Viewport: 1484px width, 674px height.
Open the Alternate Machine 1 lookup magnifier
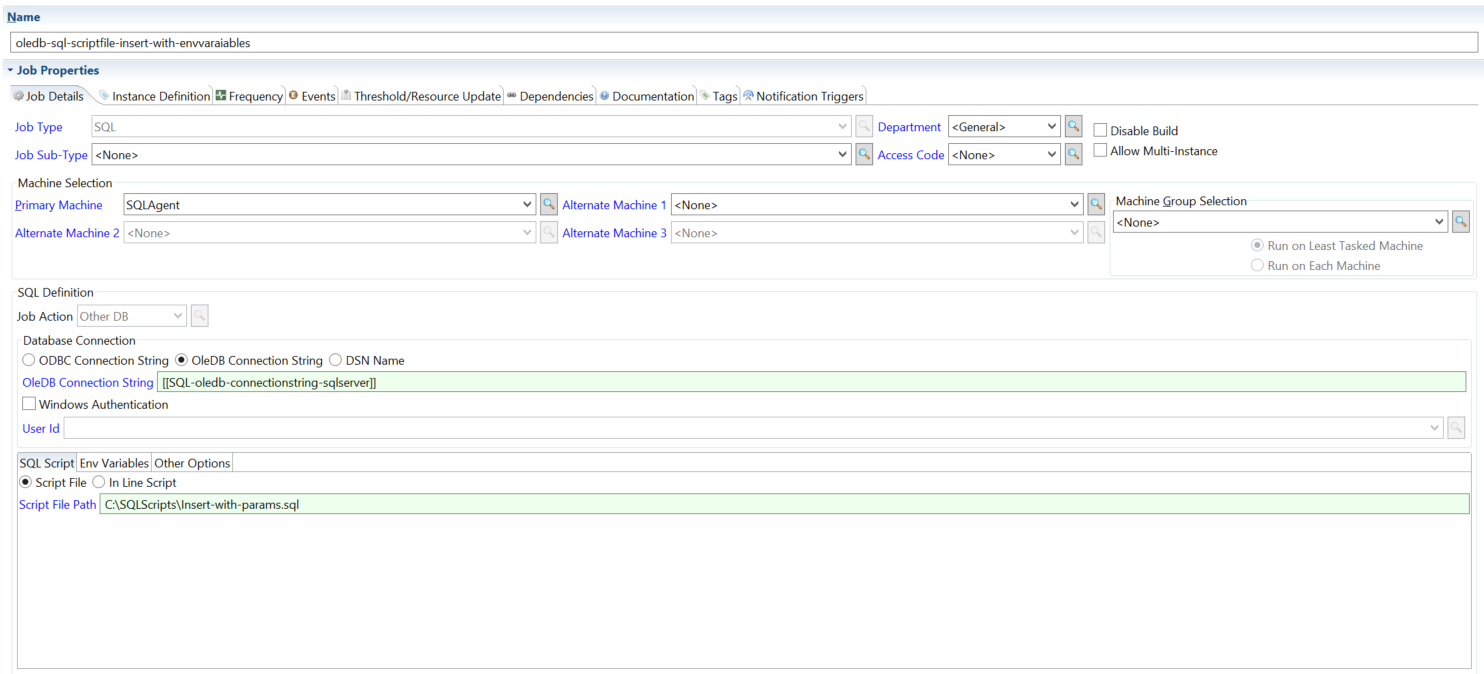click(x=1096, y=205)
